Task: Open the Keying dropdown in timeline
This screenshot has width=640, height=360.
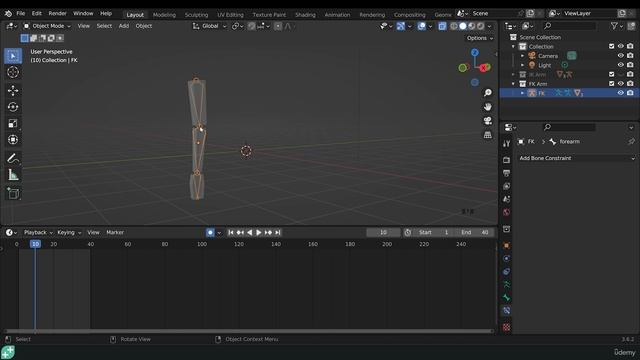Action: 69,232
